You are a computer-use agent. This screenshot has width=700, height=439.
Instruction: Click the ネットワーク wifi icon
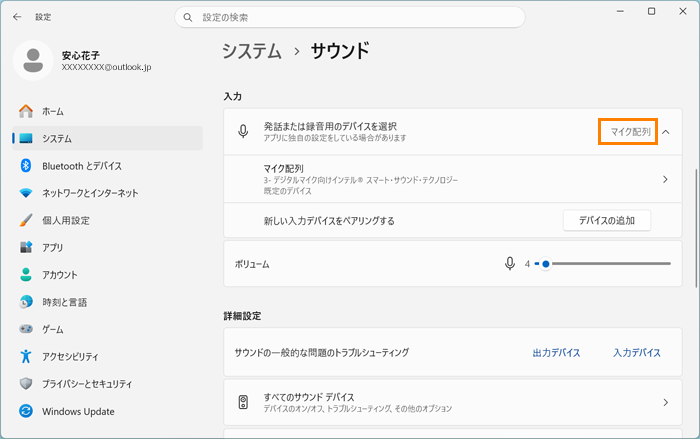pos(26,193)
